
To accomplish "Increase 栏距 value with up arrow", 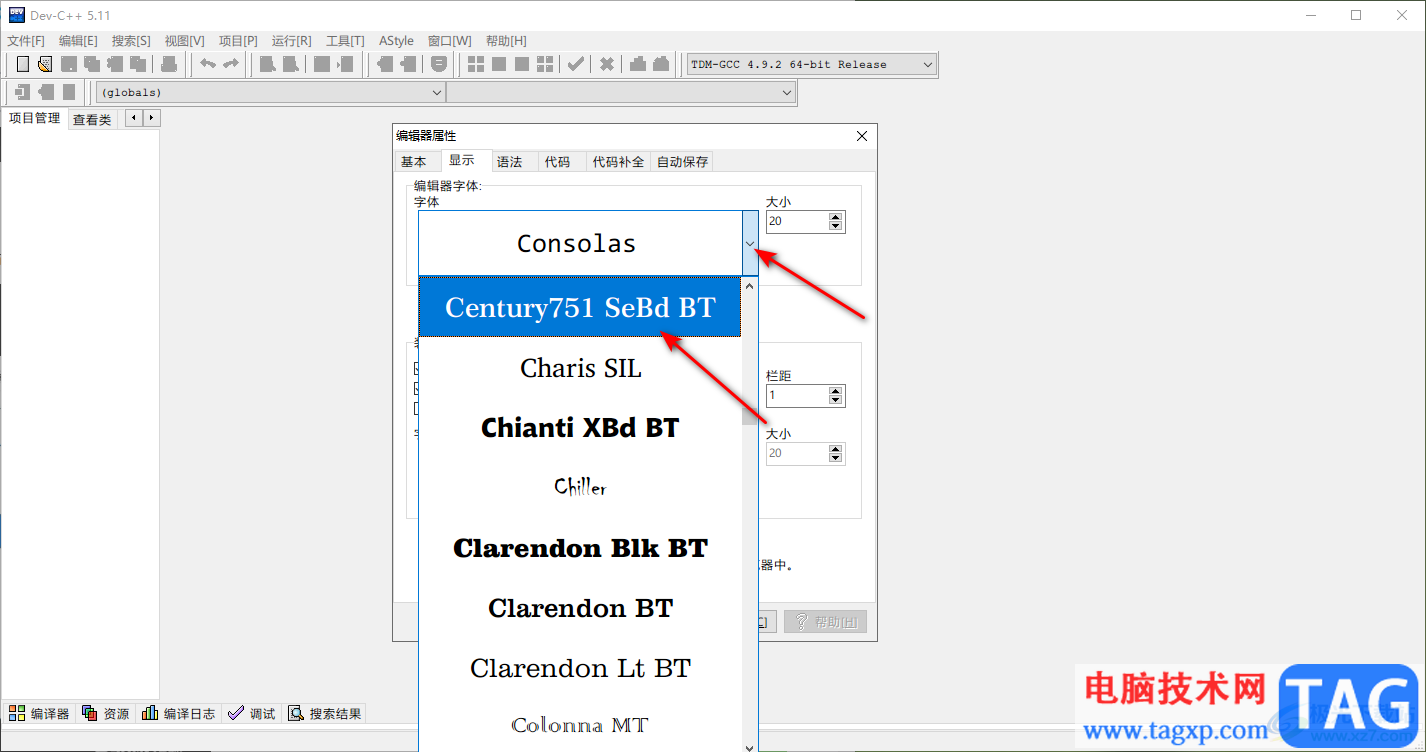I will [x=836, y=391].
